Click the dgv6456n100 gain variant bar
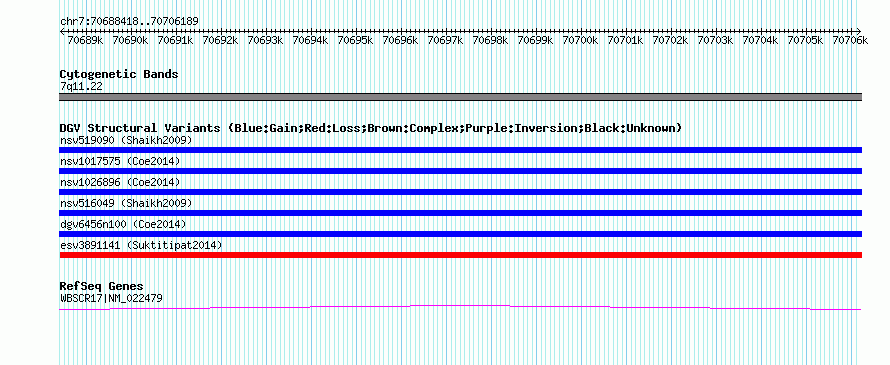Viewport: 890px width, 365px height. click(460, 234)
